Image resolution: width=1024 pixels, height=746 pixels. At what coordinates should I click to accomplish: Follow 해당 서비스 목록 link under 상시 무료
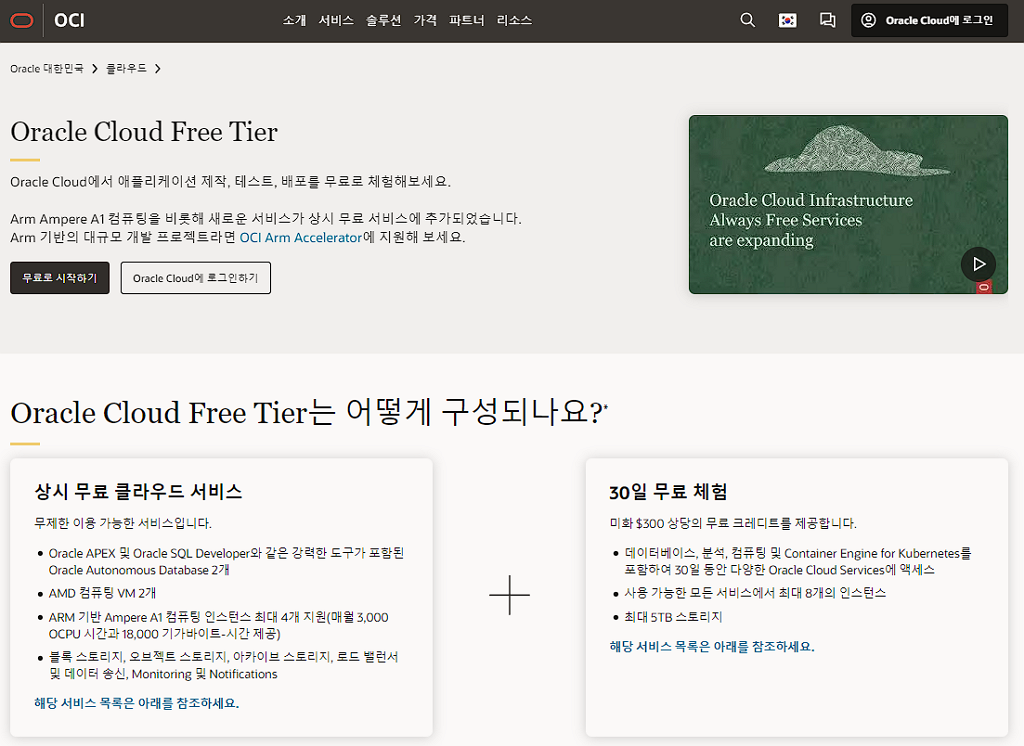[x=136, y=703]
